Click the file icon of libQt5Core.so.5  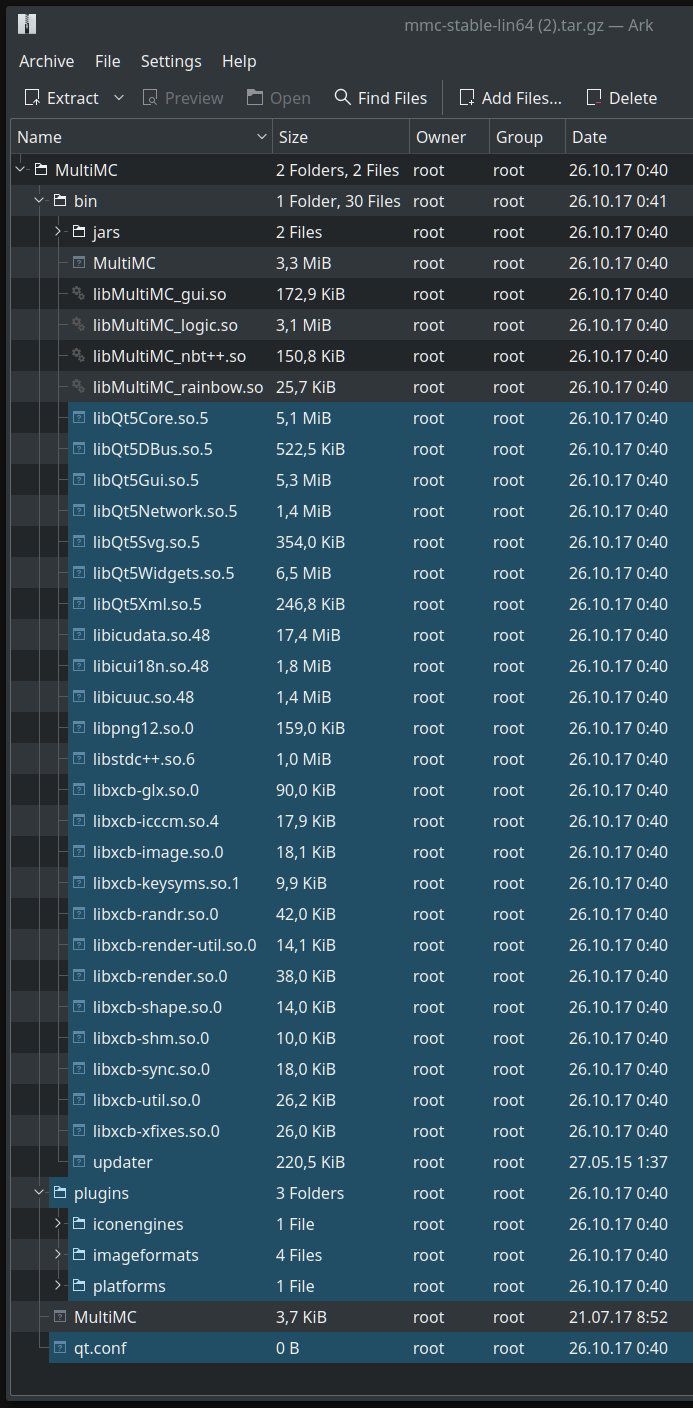pos(79,418)
